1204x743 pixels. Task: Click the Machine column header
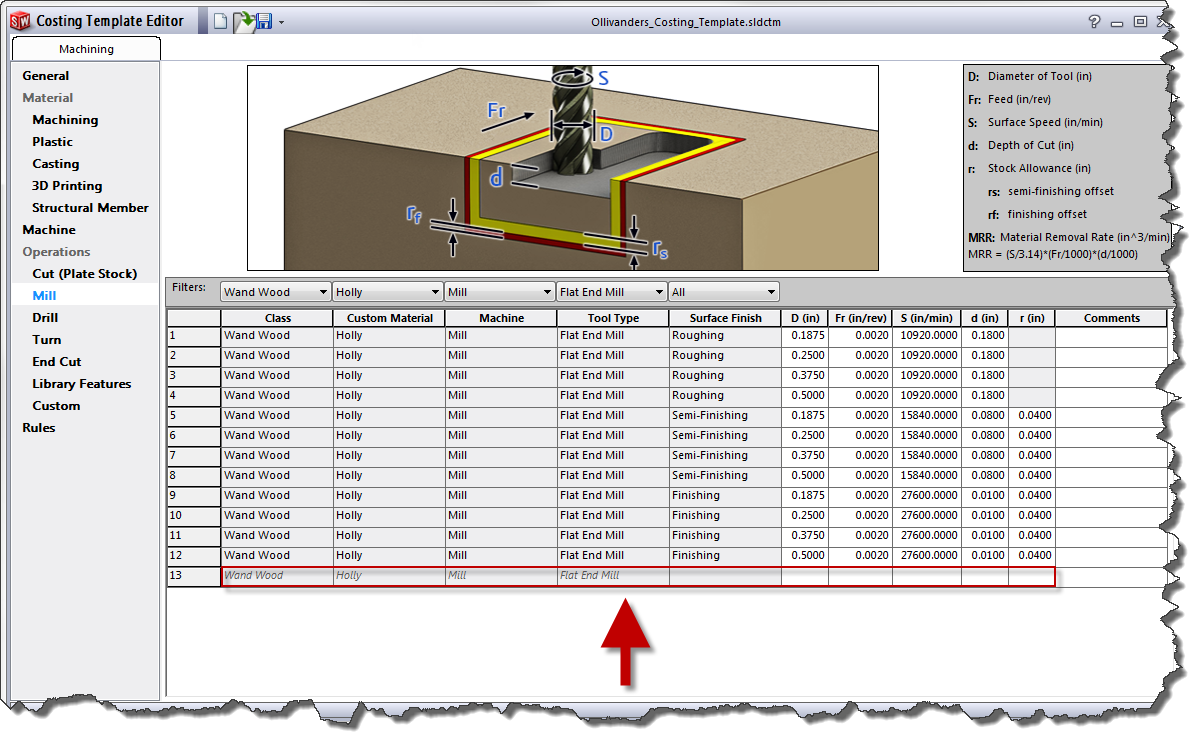(x=501, y=318)
